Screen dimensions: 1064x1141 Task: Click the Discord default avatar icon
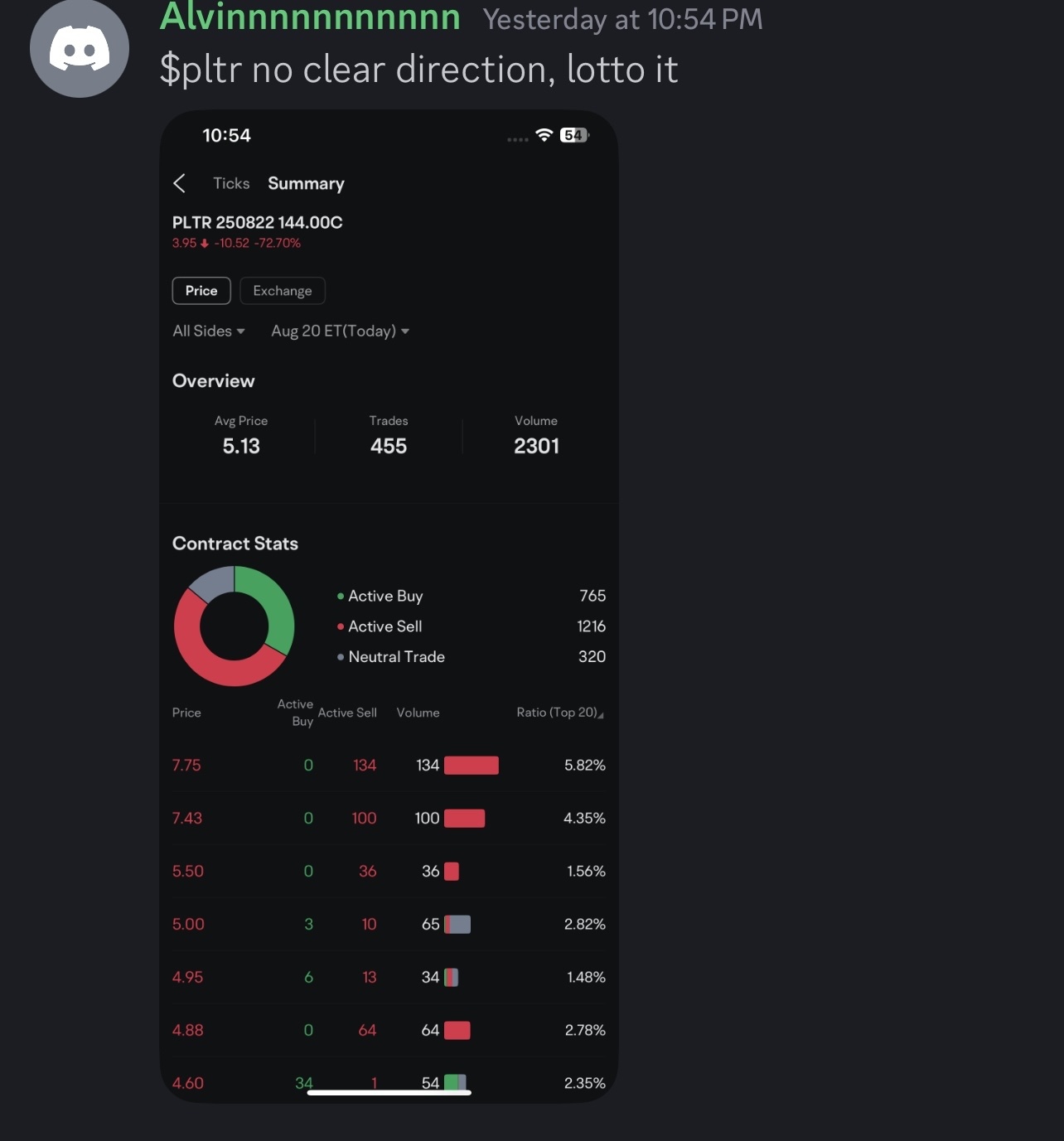pyautogui.click(x=80, y=48)
